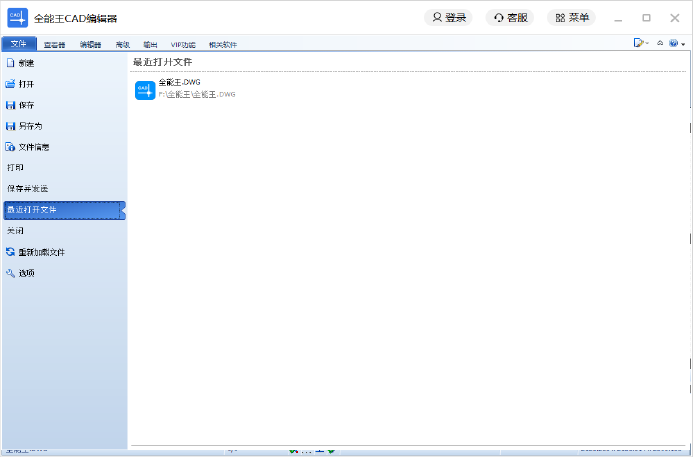Viewport: 693px width, 457px height.
Task: Choose 保存并发送 (Save and Send)
Action: (x=27, y=189)
